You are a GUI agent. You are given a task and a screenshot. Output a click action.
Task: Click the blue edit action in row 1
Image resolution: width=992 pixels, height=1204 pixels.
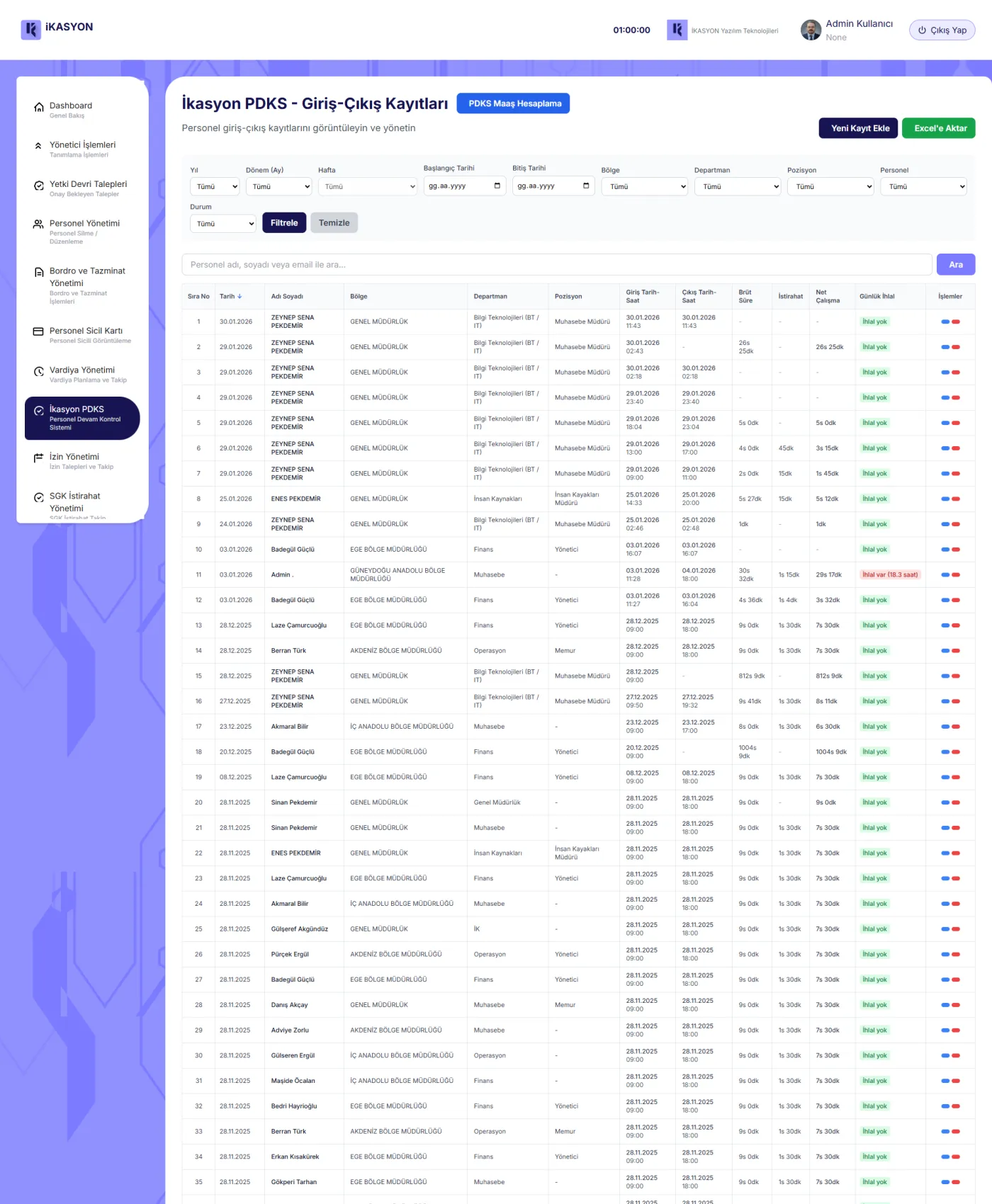click(945, 322)
